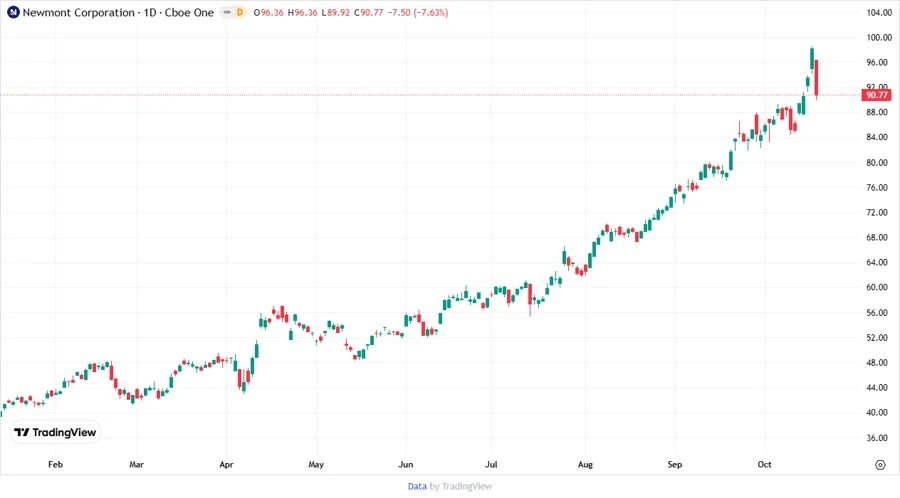This screenshot has height=498, width=900.
Task: Click the 96.00 price axis label
Action: click(876, 63)
